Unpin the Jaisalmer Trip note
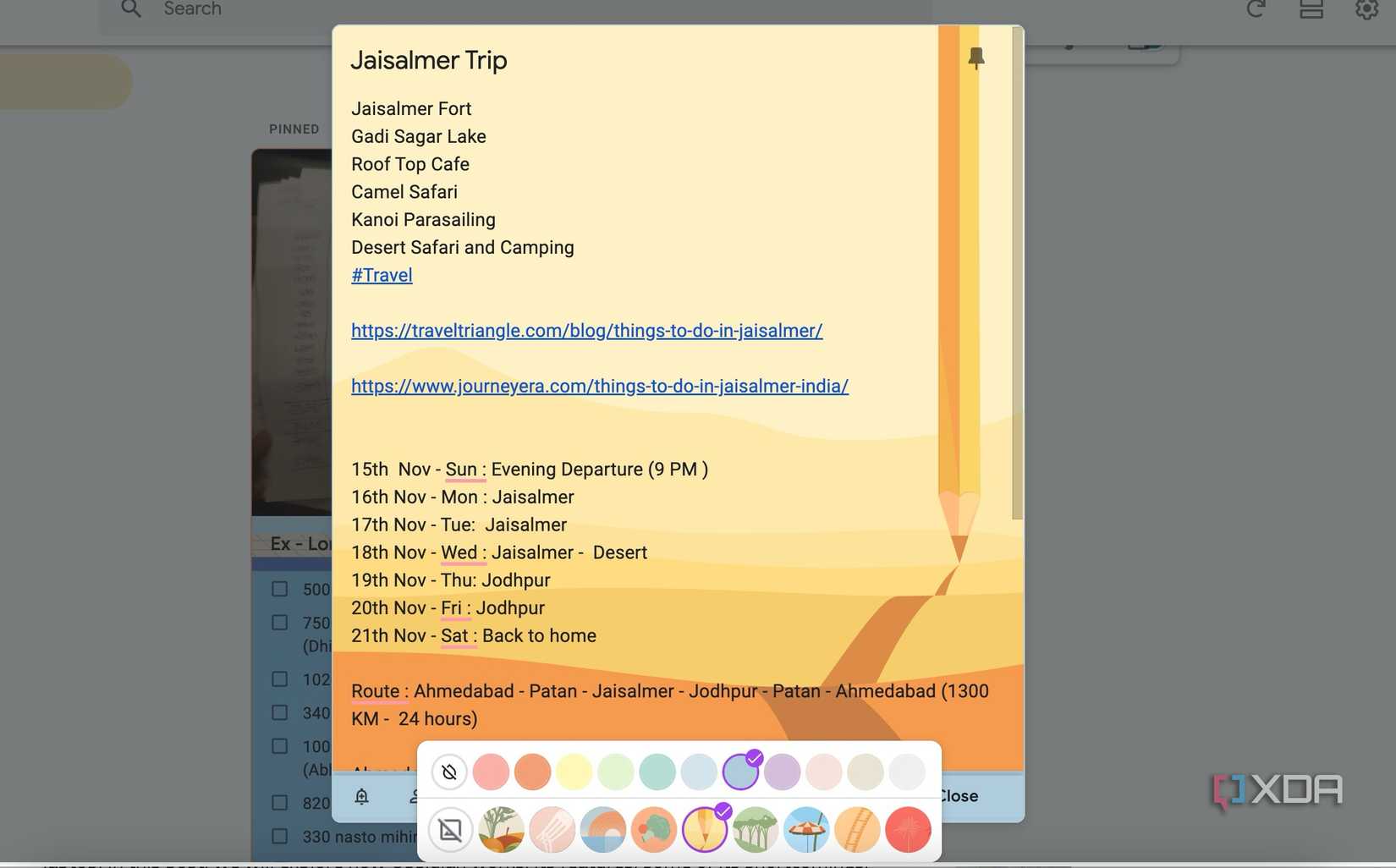Image resolution: width=1396 pixels, height=868 pixels. point(976,58)
